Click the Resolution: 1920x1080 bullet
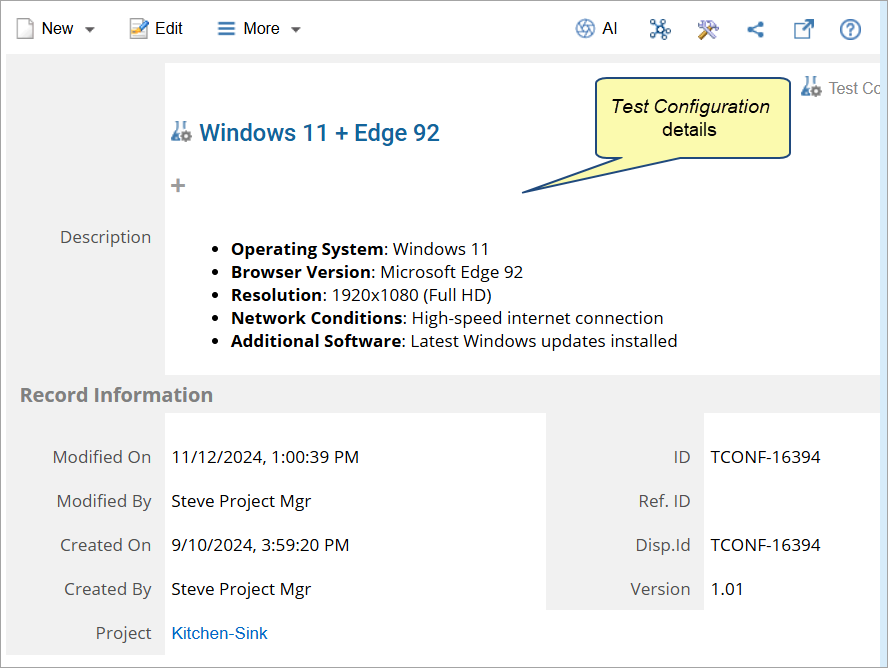The height and width of the screenshot is (668, 888). [361, 295]
